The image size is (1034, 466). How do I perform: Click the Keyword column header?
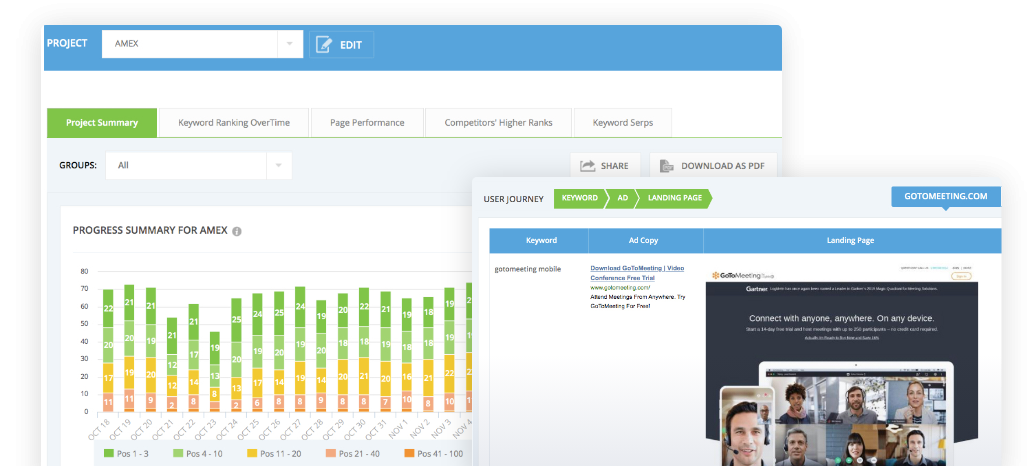[x=539, y=241]
